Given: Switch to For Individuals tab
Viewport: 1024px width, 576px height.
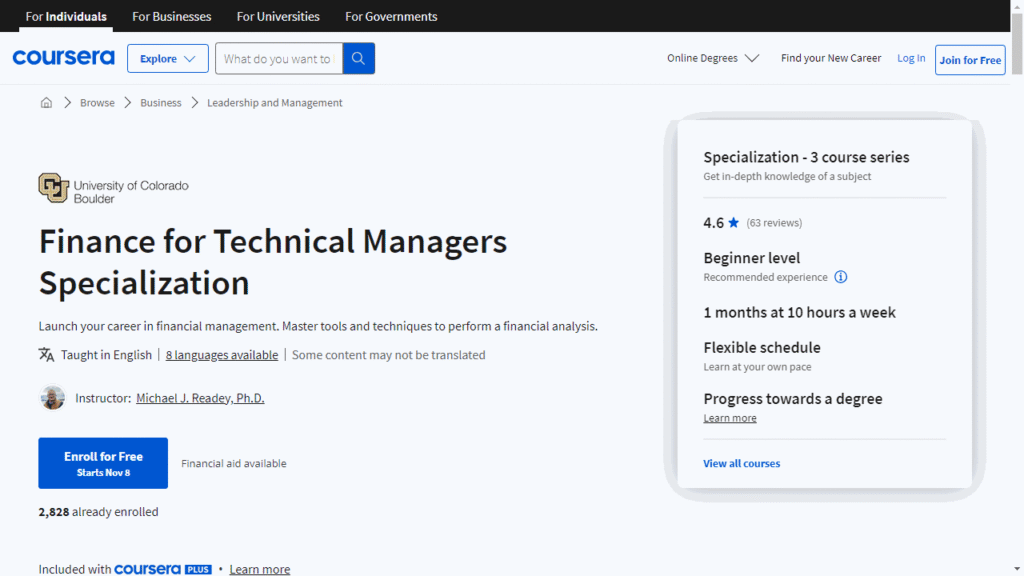Looking at the screenshot, I should pos(66,16).
